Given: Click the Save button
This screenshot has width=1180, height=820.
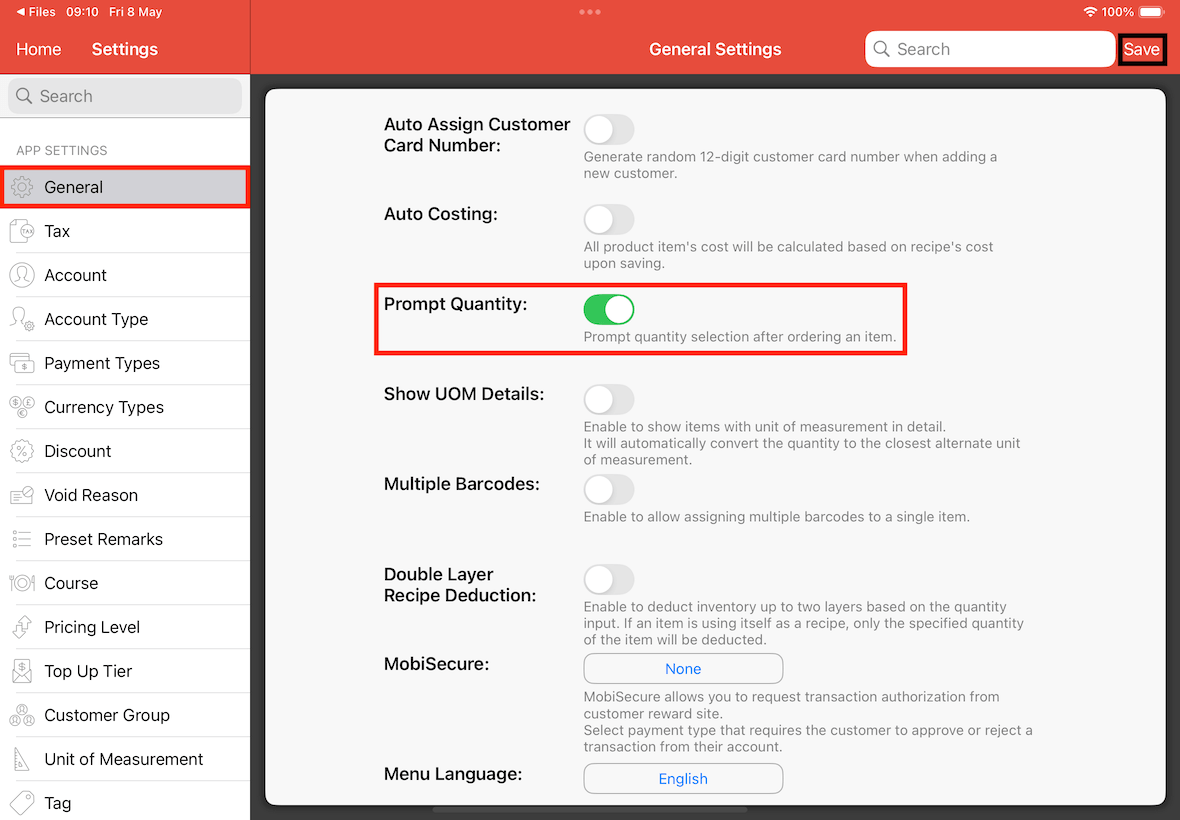Looking at the screenshot, I should 1142,50.
